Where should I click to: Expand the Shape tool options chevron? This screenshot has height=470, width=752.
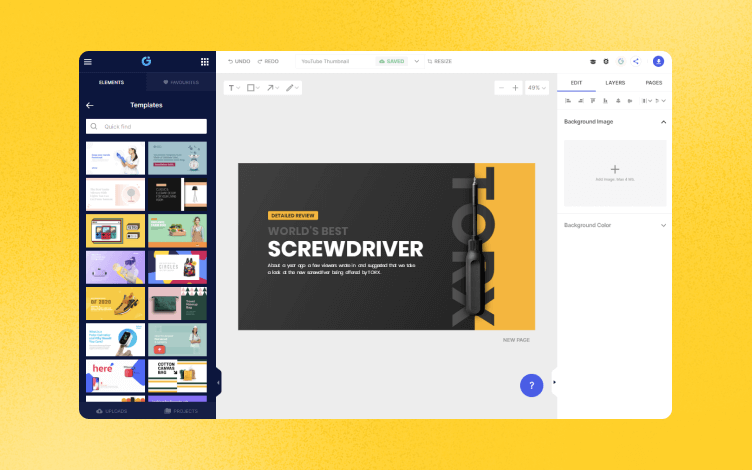click(x=258, y=88)
